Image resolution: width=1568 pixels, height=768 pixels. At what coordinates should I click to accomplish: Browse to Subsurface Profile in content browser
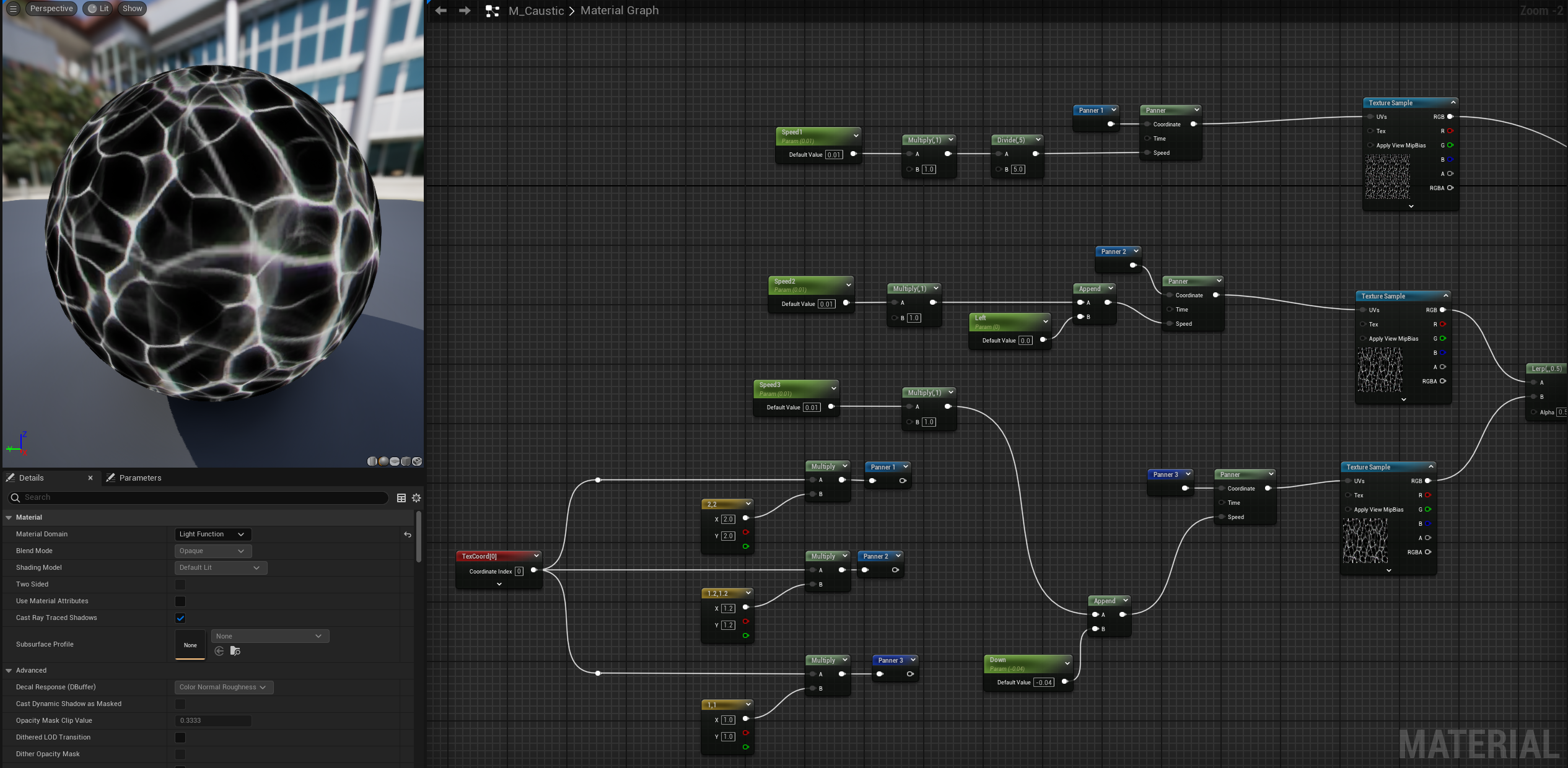point(235,651)
